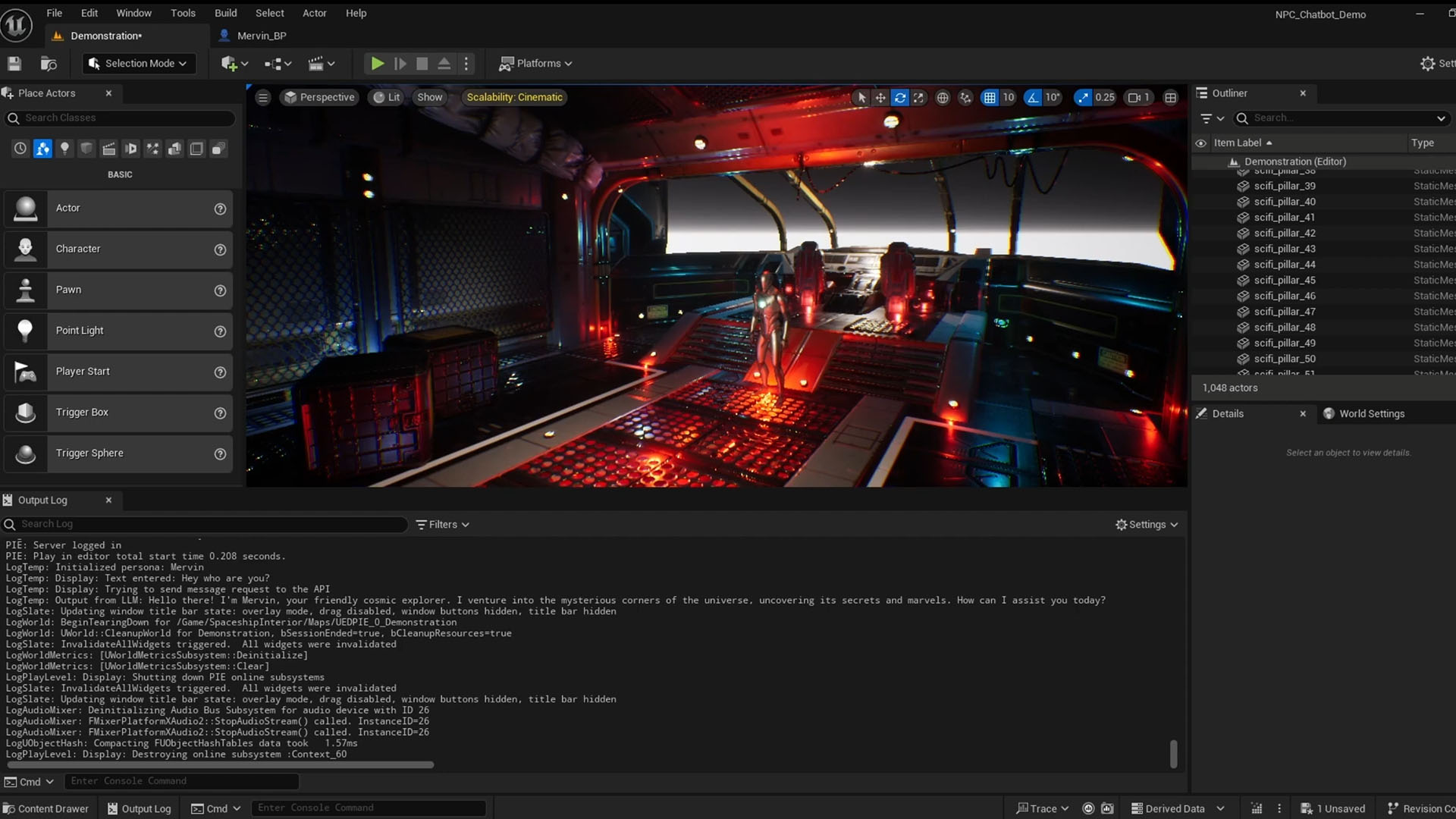Select the Visual Effects sparkles category icon
1456x819 pixels.
point(152,149)
